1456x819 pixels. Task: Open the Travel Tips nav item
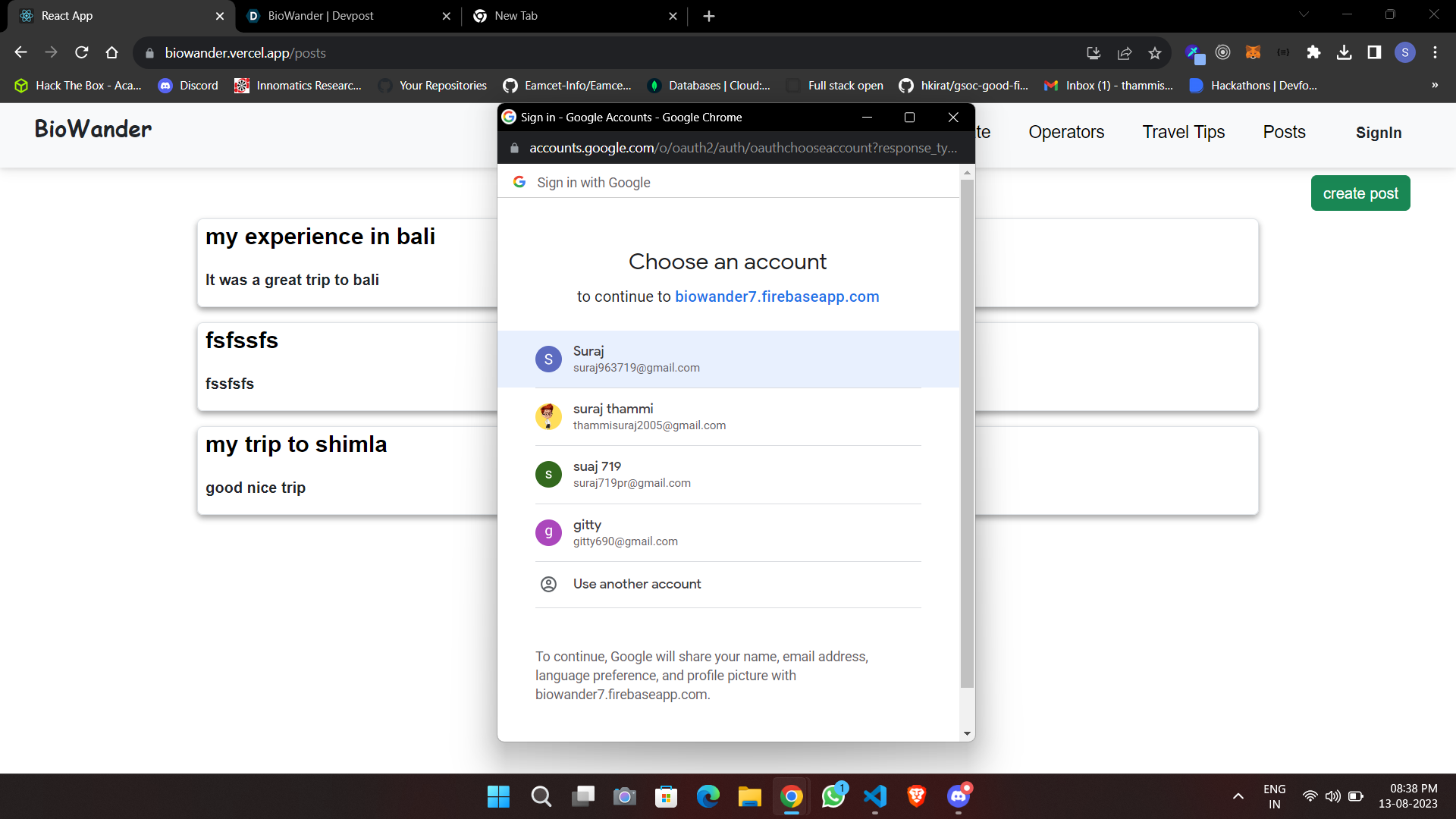point(1183,132)
